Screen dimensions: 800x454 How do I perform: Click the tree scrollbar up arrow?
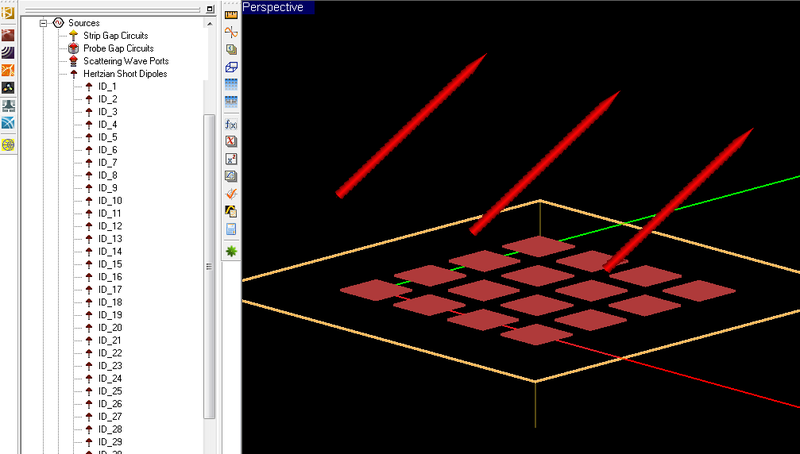(210, 23)
